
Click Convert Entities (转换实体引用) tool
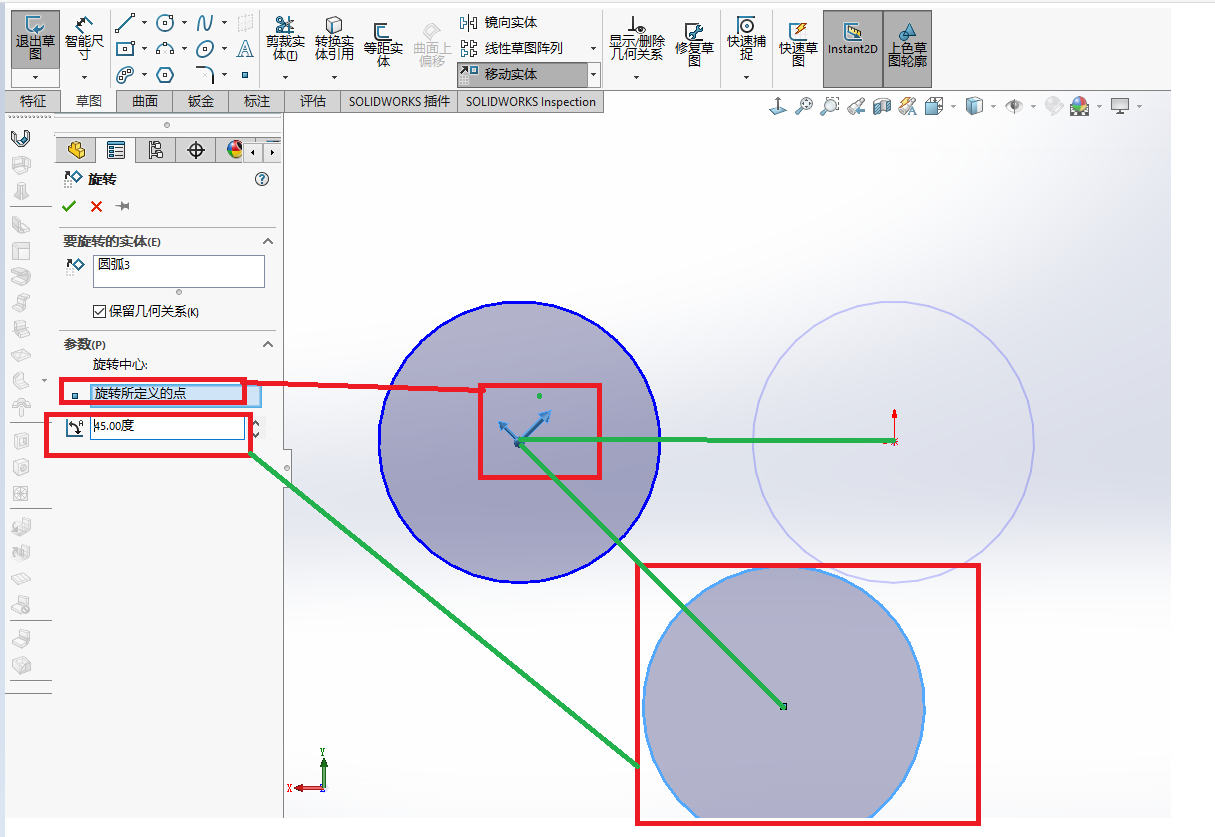point(334,39)
